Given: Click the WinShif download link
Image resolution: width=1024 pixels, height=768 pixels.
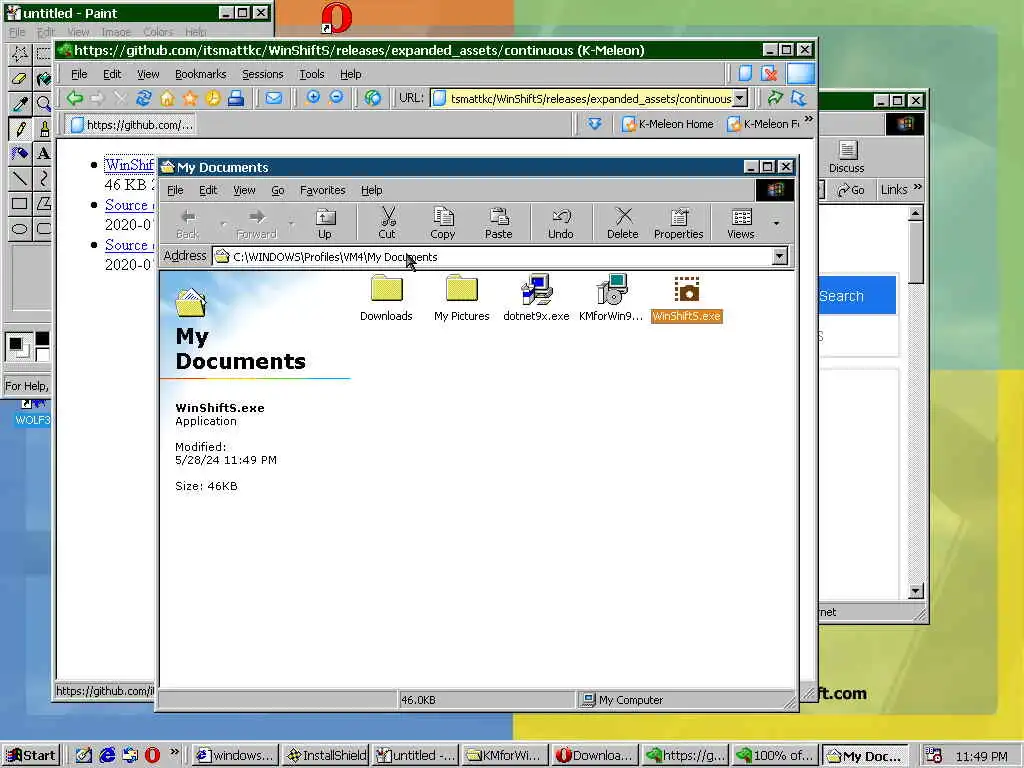Looking at the screenshot, I should 129,165.
